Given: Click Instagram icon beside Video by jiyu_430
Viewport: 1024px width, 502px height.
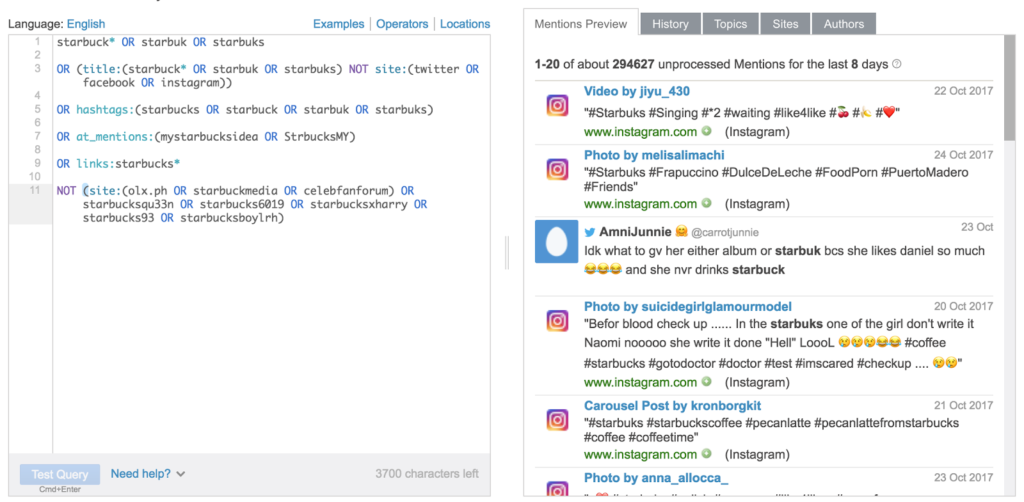Looking at the screenshot, I should 557,106.
